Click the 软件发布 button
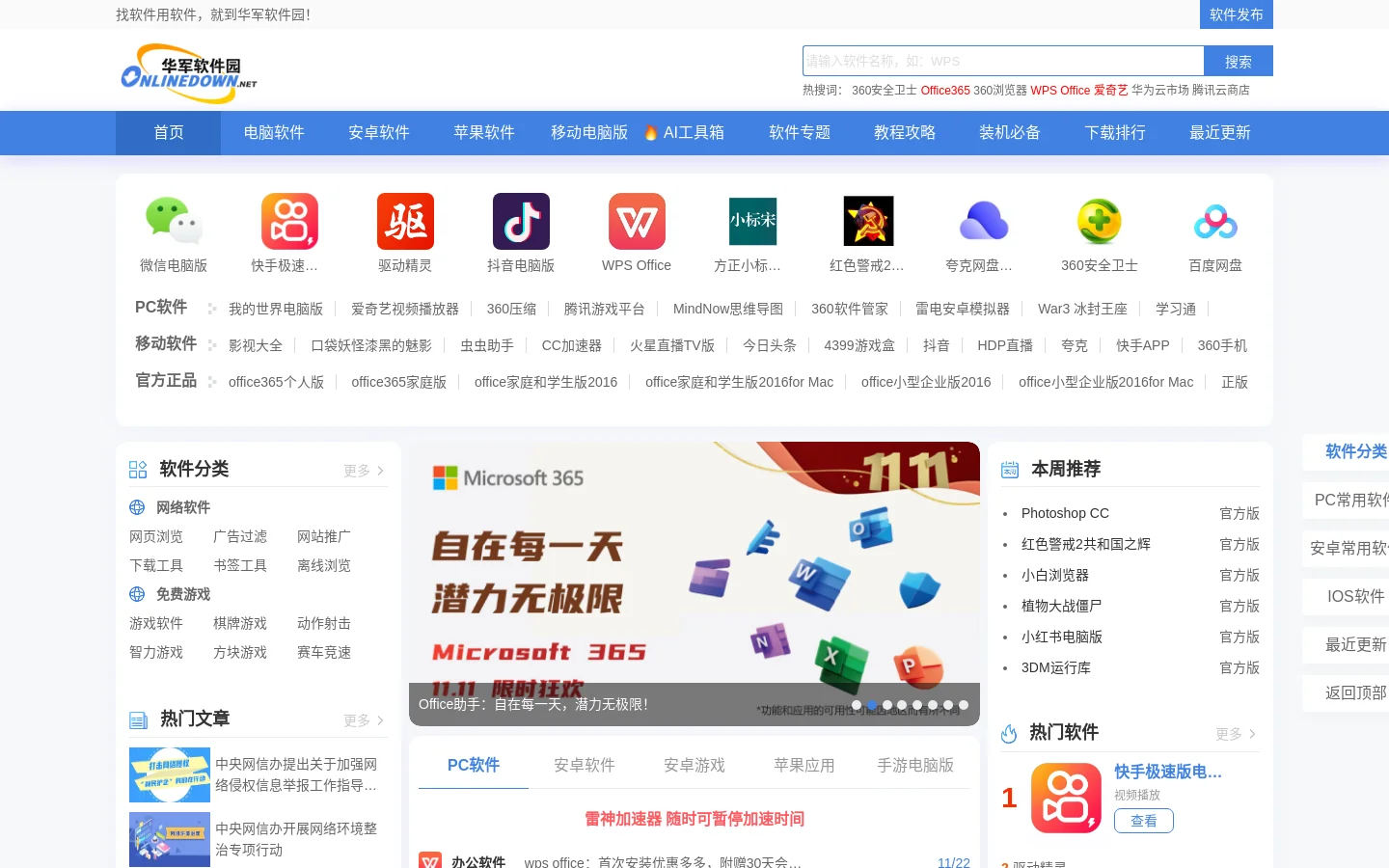The image size is (1389, 868). [x=1237, y=14]
